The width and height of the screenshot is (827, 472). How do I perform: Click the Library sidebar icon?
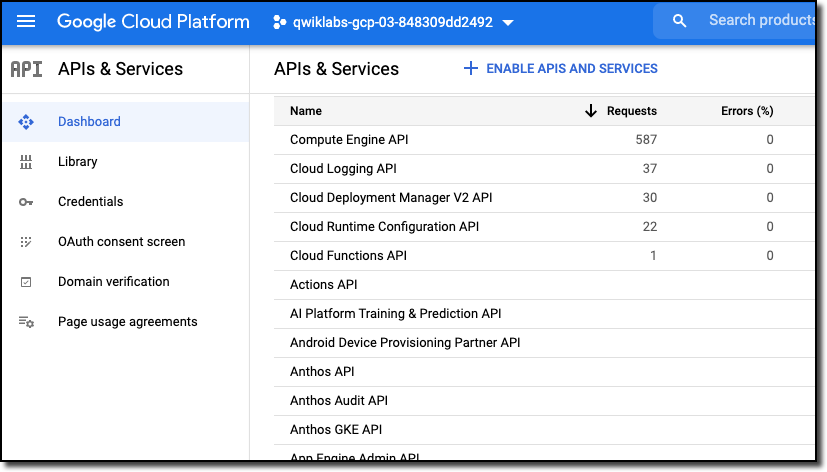26,162
